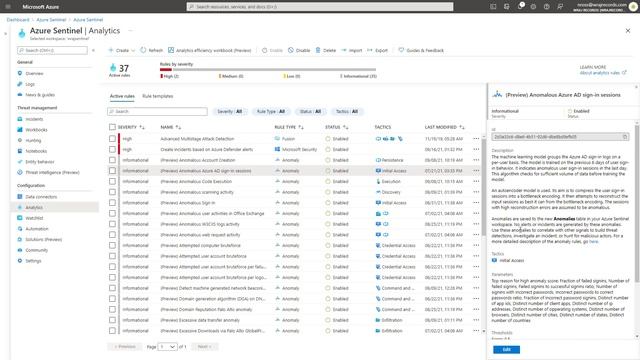The image size is (640, 360).
Task: Select Anomalous Azure AD sign-in sessions checkbox
Action: 112,171
